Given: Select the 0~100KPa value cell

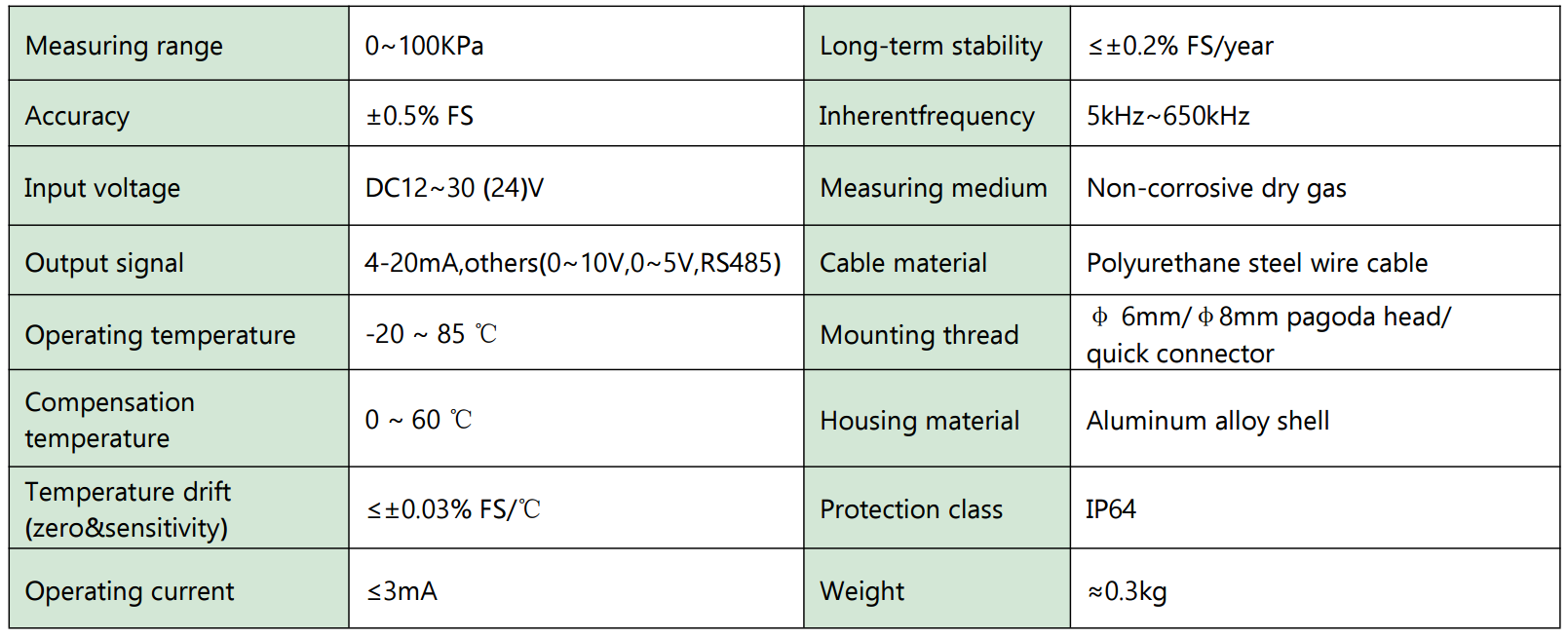Looking at the screenshot, I should (x=424, y=46).
